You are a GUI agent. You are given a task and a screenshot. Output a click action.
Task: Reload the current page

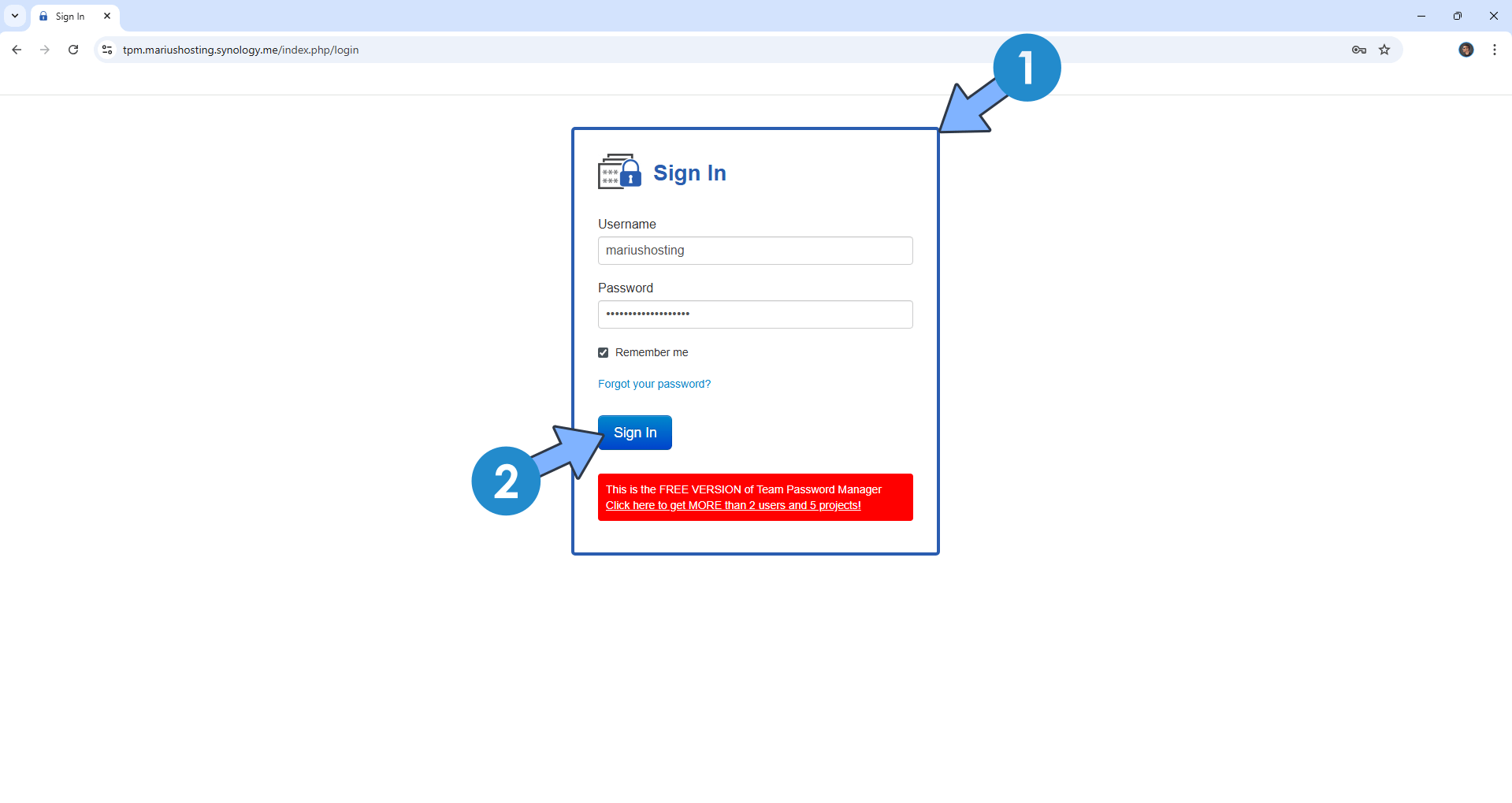pos(73,49)
